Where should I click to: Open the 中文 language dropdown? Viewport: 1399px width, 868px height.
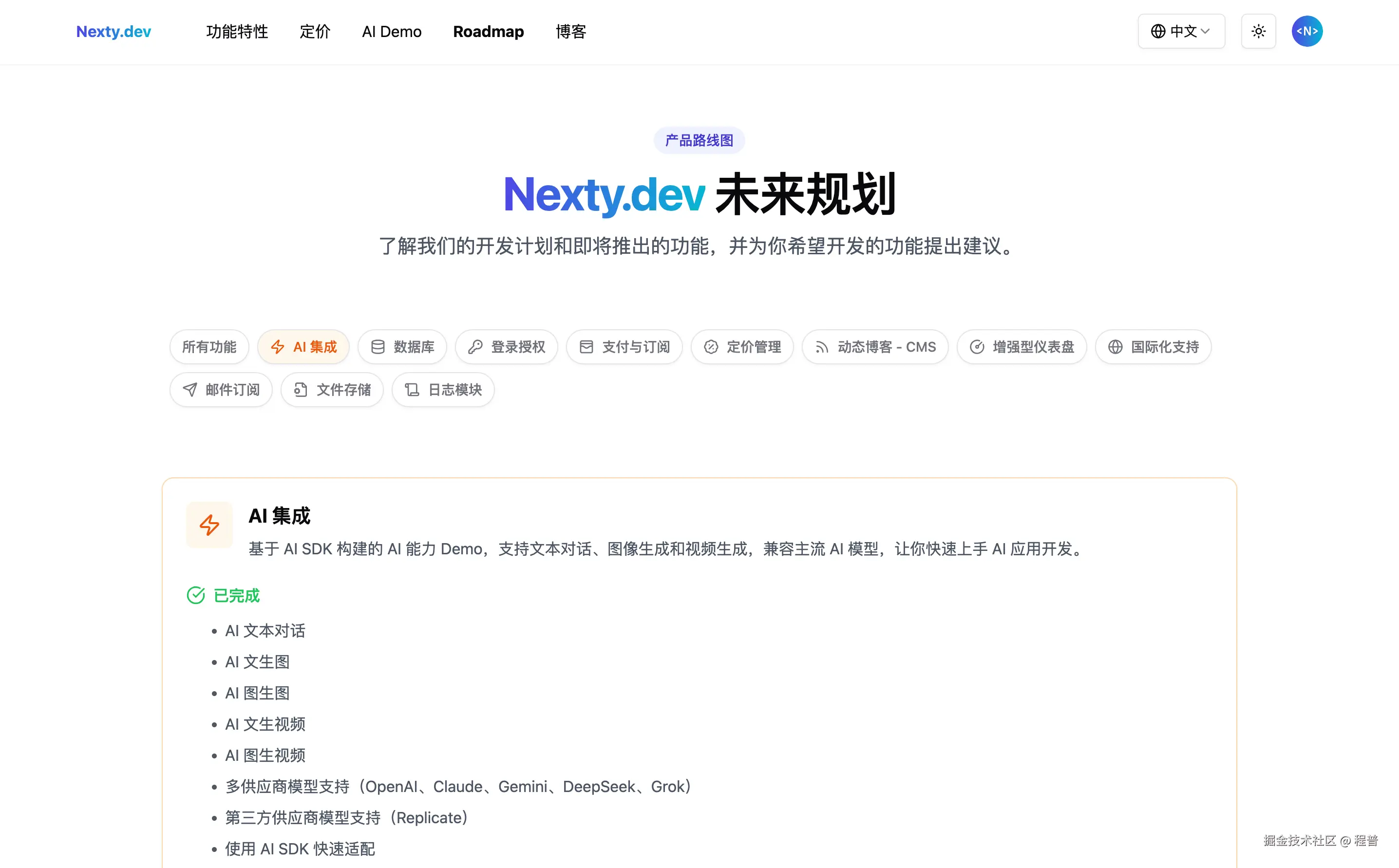pyautogui.click(x=1181, y=32)
